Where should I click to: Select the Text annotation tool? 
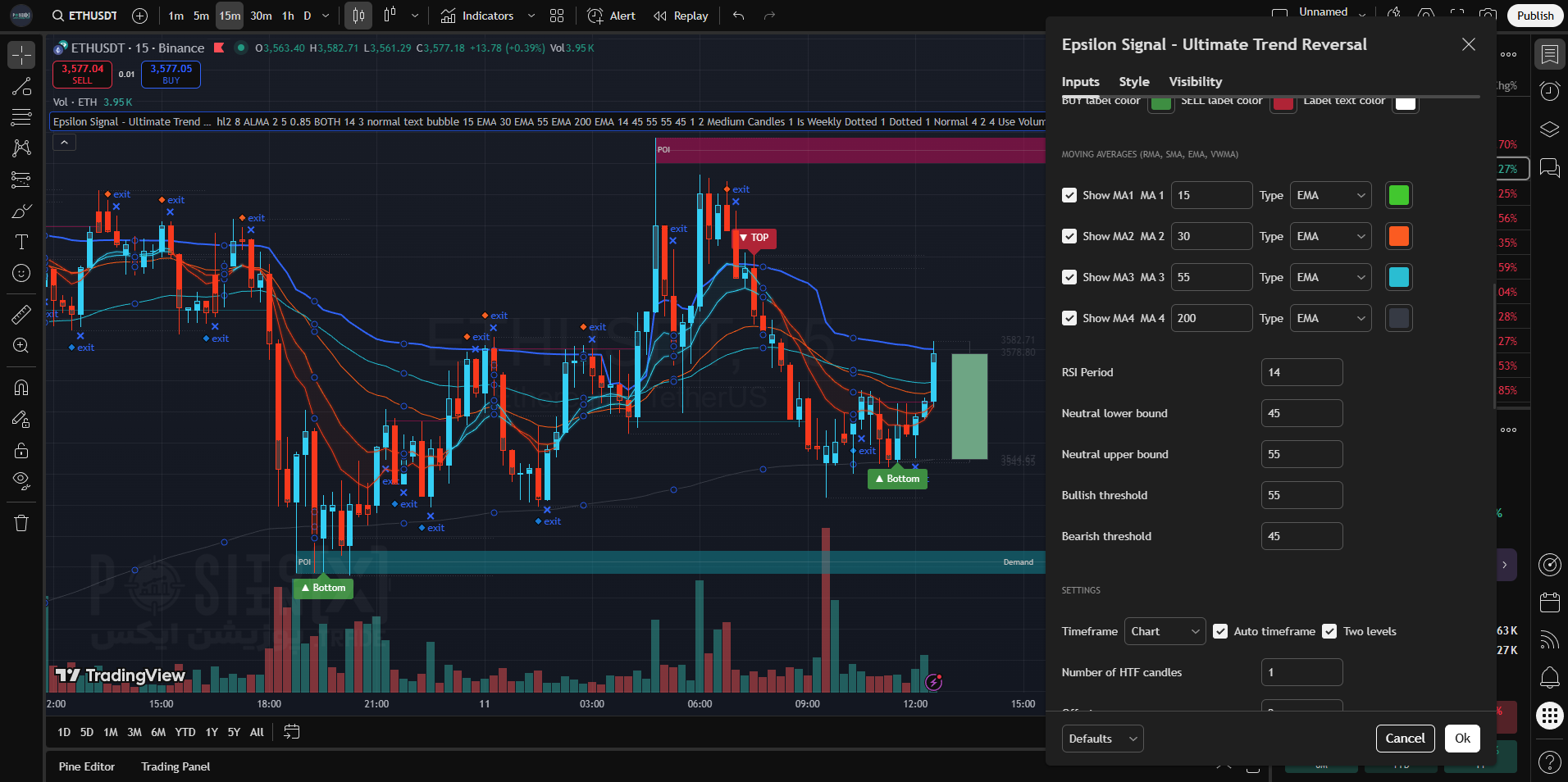click(x=21, y=242)
